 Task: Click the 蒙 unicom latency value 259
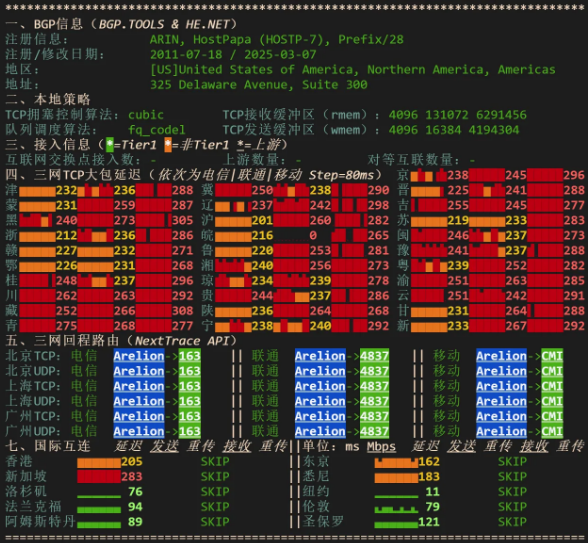click(x=124, y=205)
